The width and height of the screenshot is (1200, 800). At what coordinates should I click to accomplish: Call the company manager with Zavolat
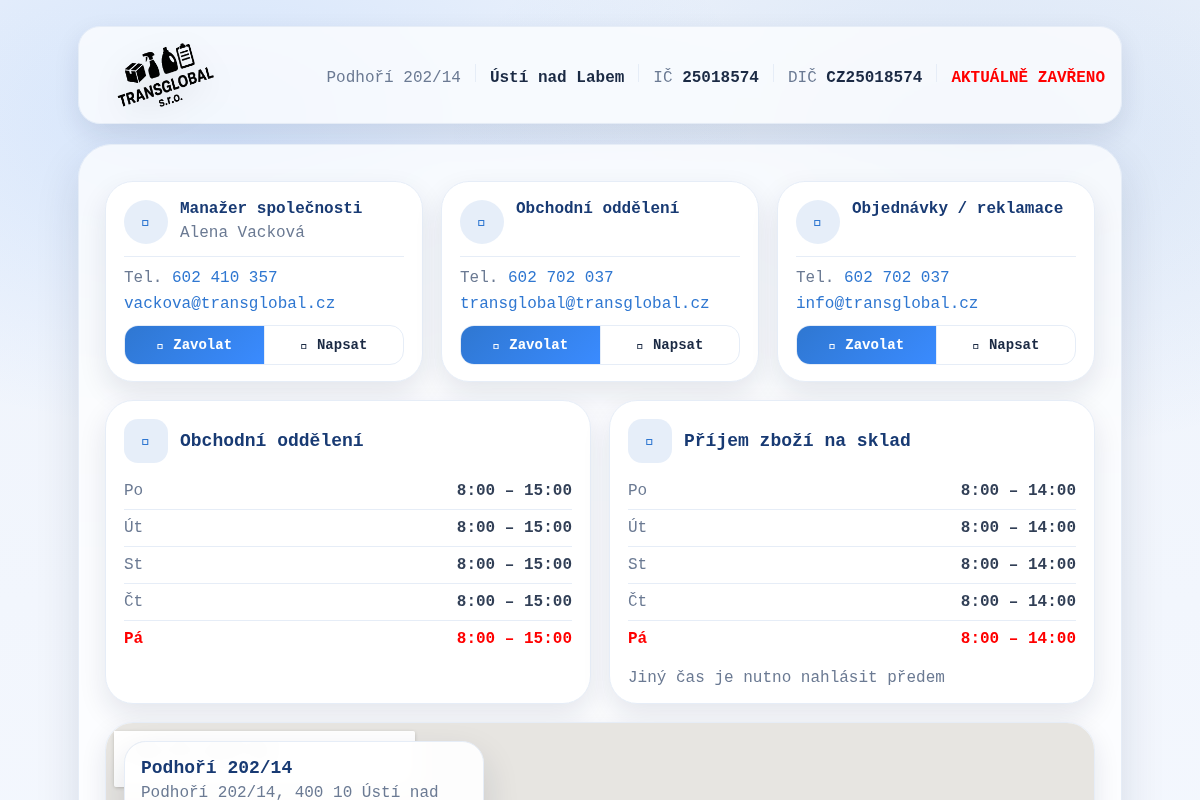(x=194, y=345)
